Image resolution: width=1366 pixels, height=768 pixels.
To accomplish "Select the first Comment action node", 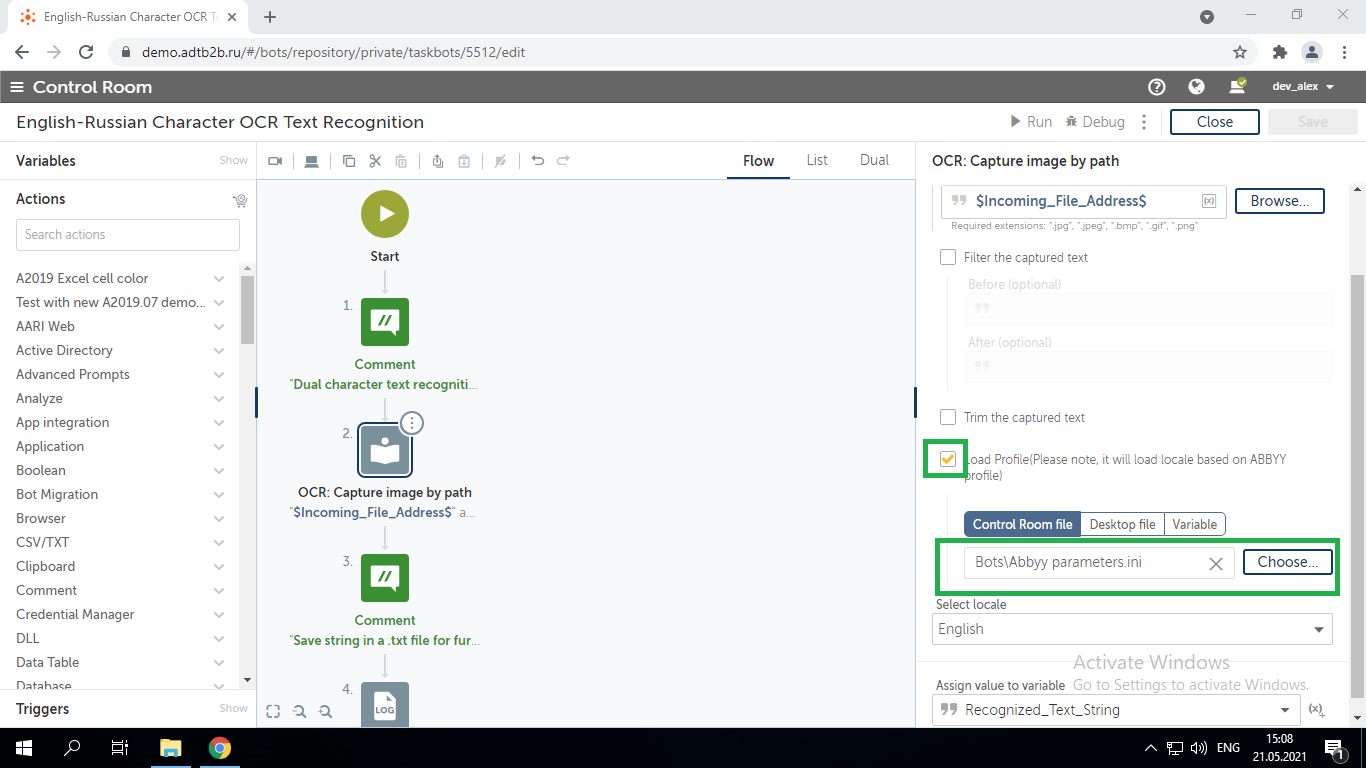I will click(x=385, y=322).
